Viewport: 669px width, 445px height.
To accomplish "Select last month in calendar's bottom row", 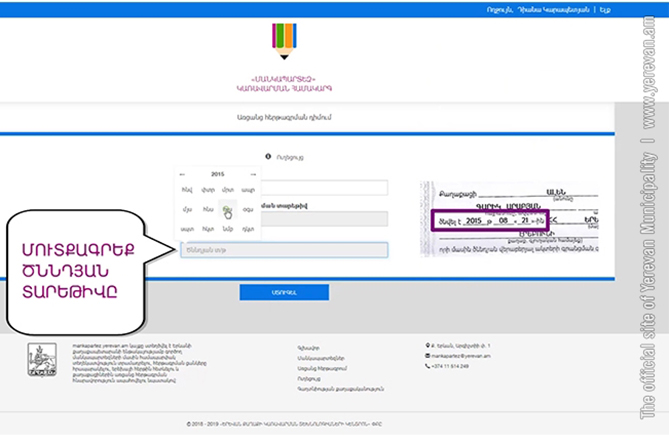I will [247, 229].
